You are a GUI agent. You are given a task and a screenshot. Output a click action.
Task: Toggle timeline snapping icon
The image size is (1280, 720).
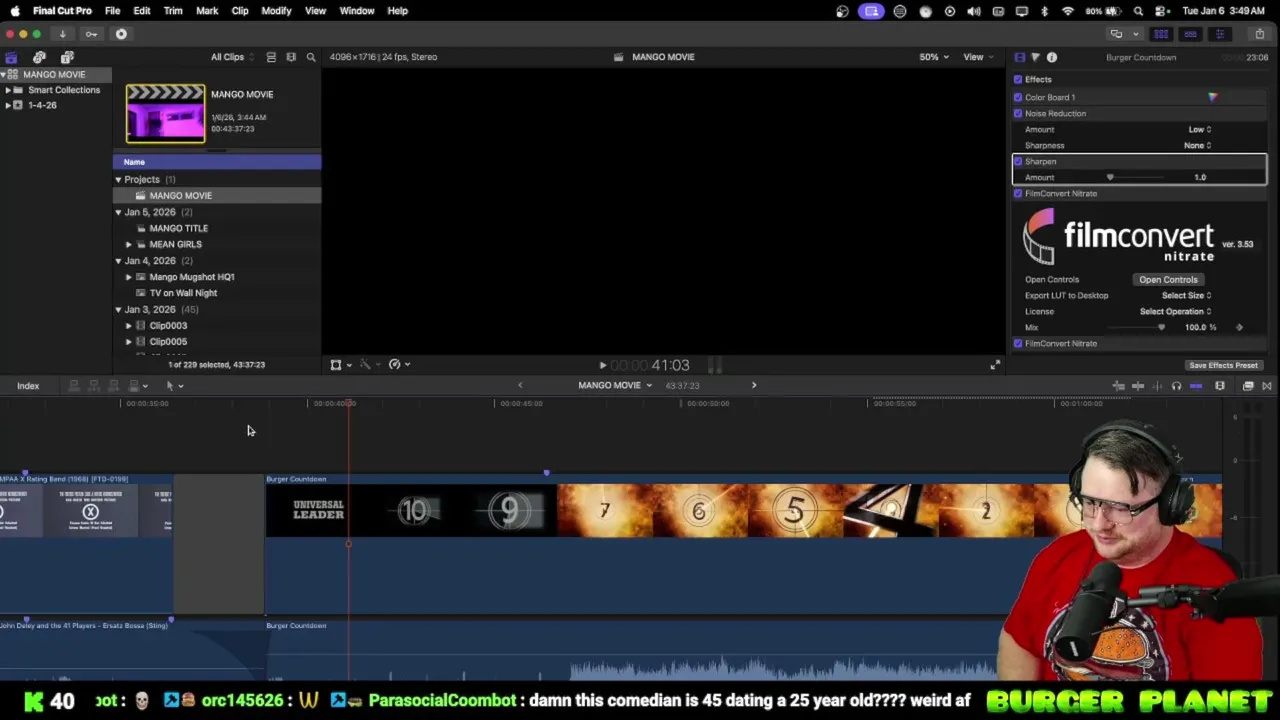click(x=1196, y=386)
